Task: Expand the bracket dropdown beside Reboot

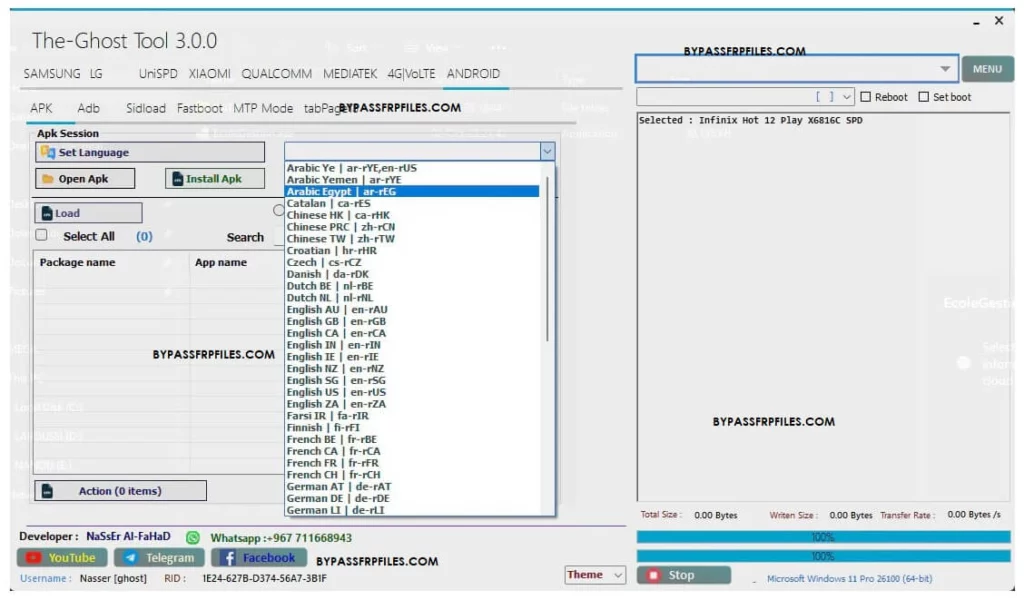Action: [x=846, y=97]
